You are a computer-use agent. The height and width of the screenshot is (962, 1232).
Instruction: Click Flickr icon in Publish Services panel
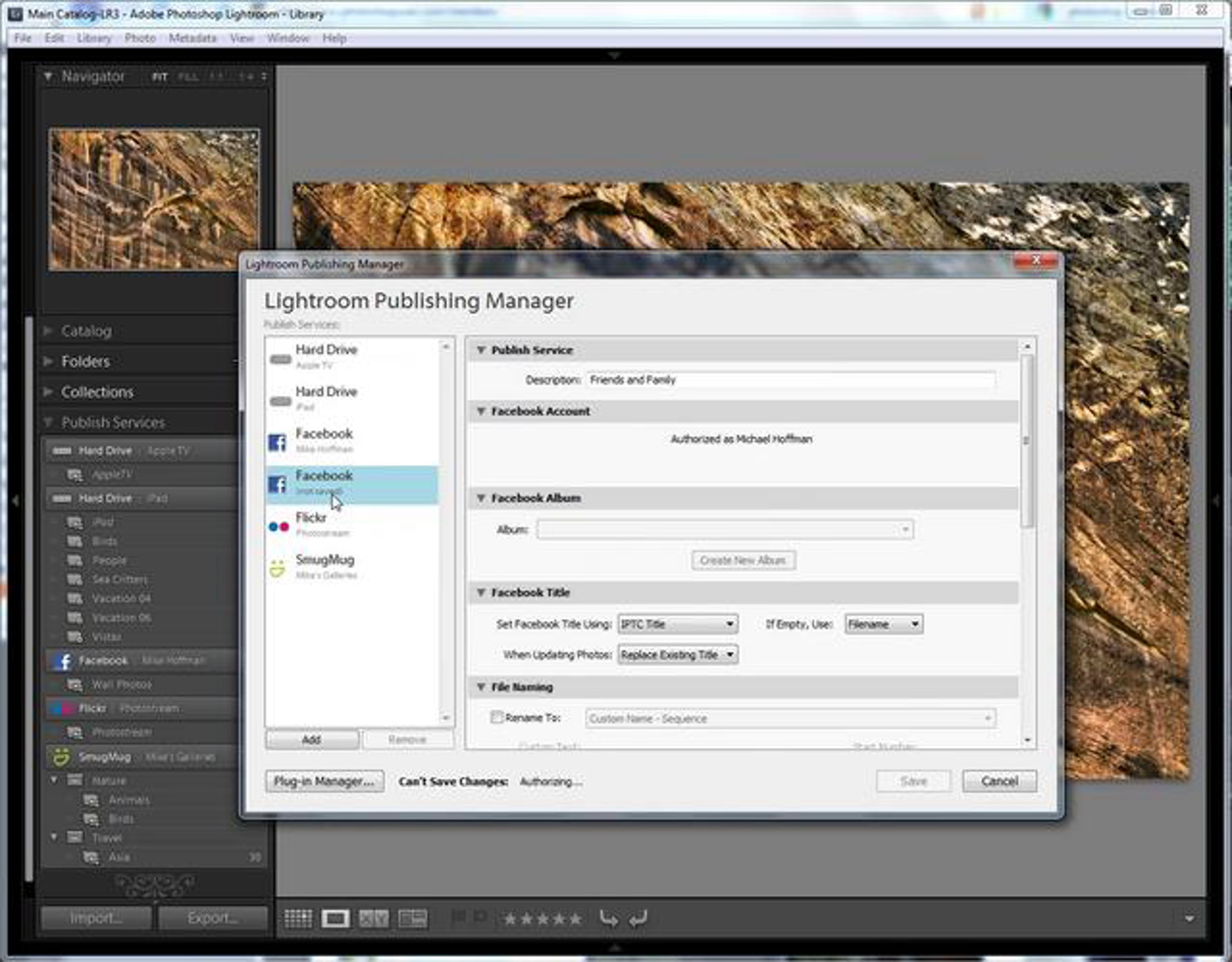[61, 708]
